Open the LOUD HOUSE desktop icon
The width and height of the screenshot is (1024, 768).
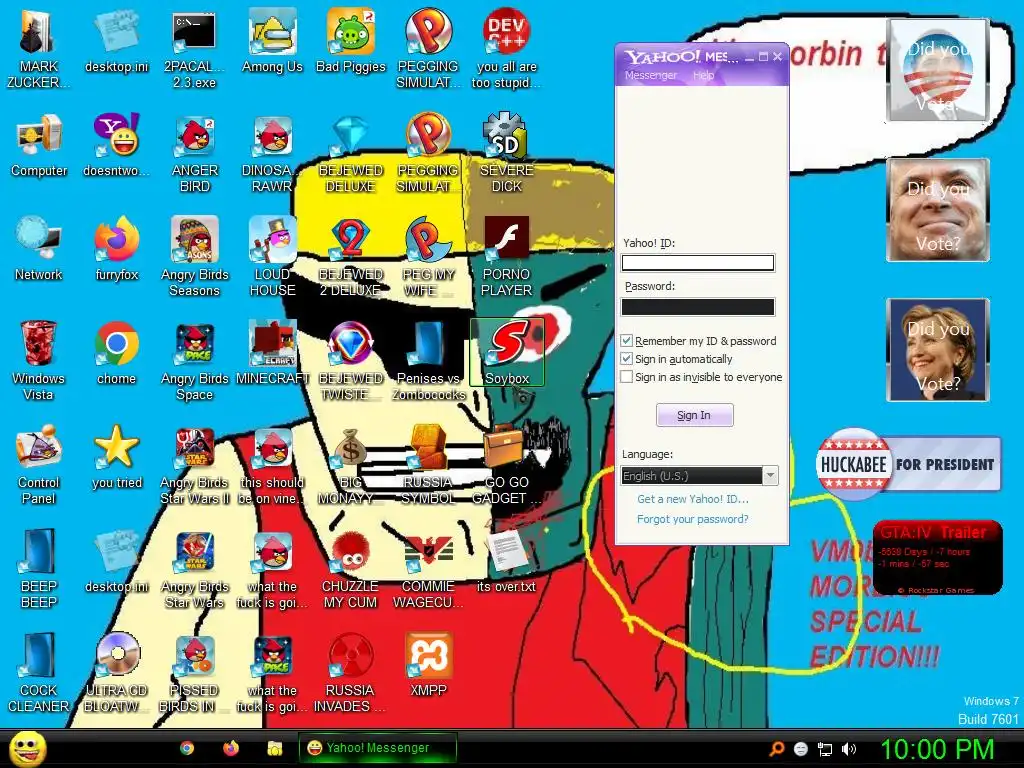tap(272, 257)
